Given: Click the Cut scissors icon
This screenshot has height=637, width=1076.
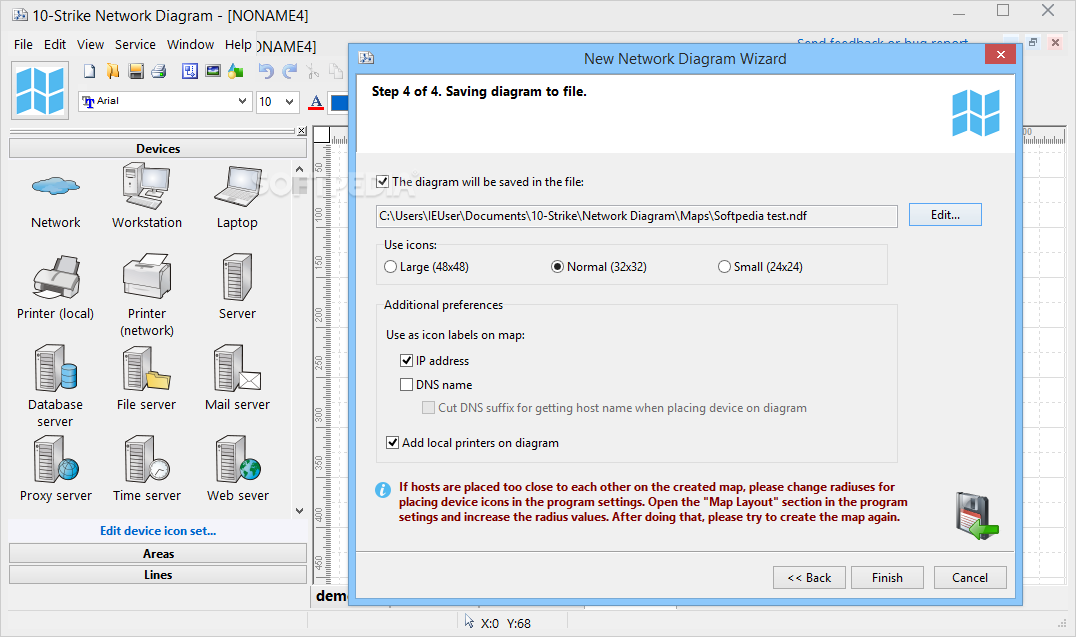Looking at the screenshot, I should (313, 71).
